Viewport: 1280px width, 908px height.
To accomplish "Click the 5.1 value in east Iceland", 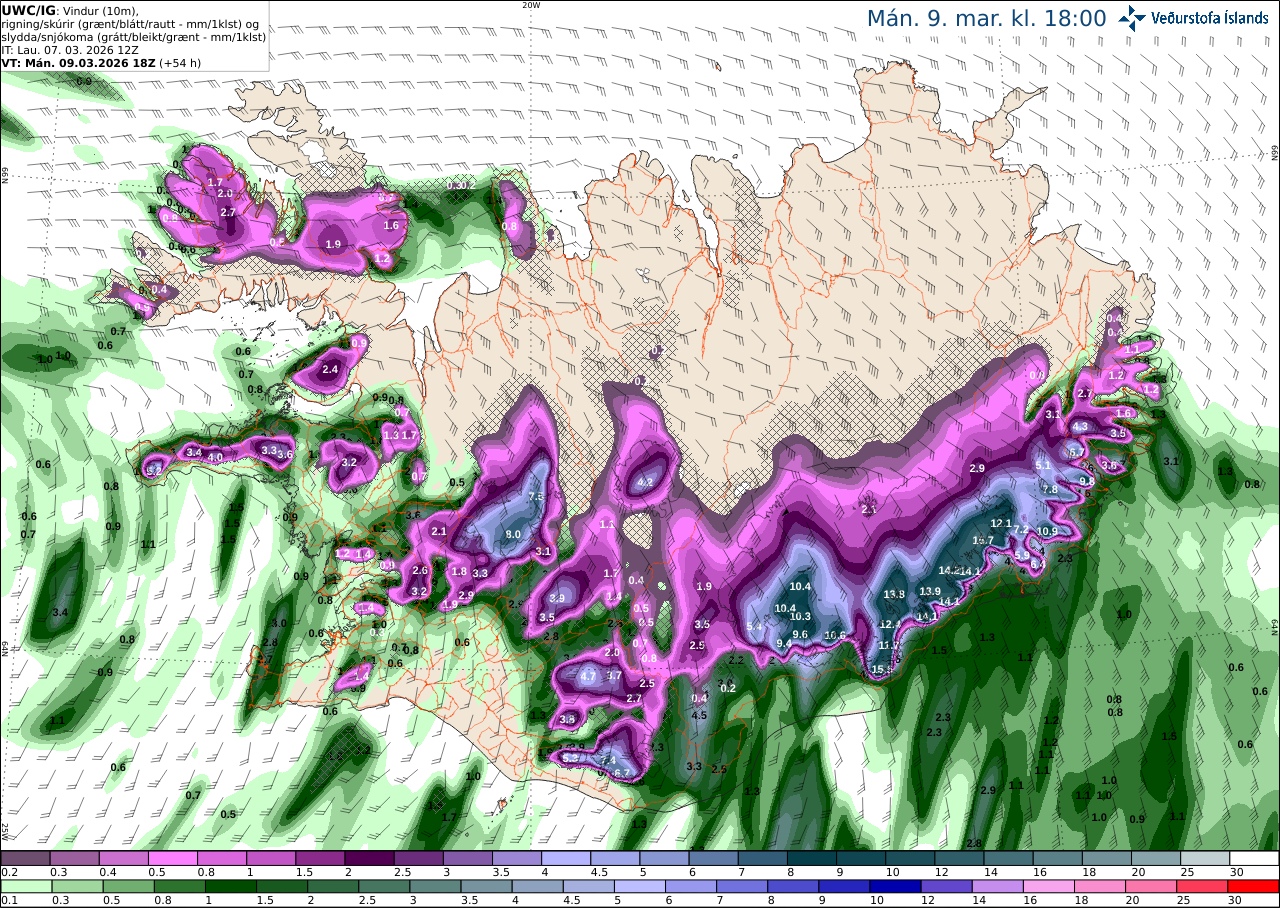I will [1043, 466].
